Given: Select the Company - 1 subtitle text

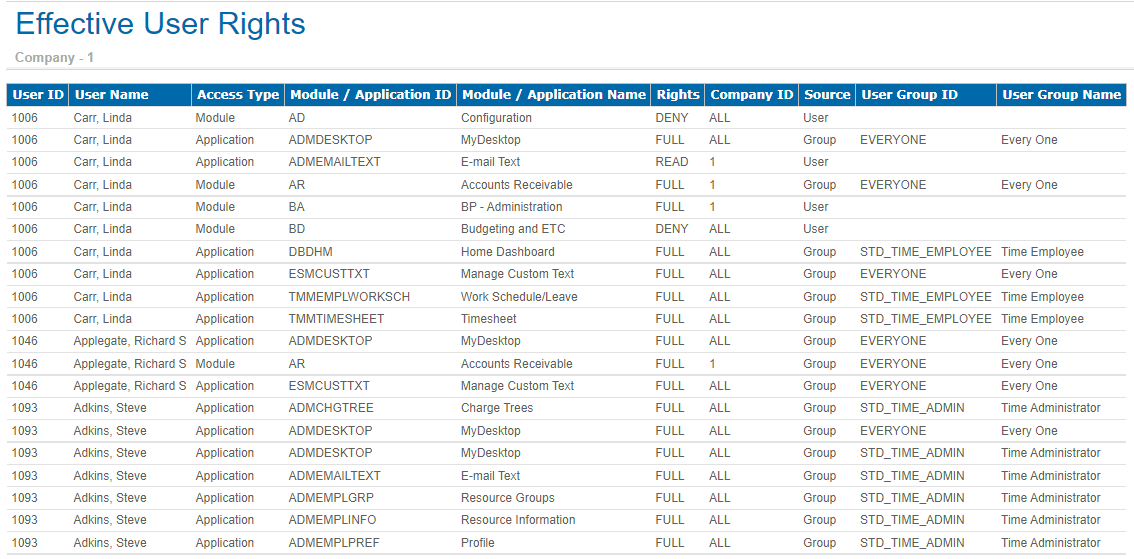Looking at the screenshot, I should pos(55,58).
